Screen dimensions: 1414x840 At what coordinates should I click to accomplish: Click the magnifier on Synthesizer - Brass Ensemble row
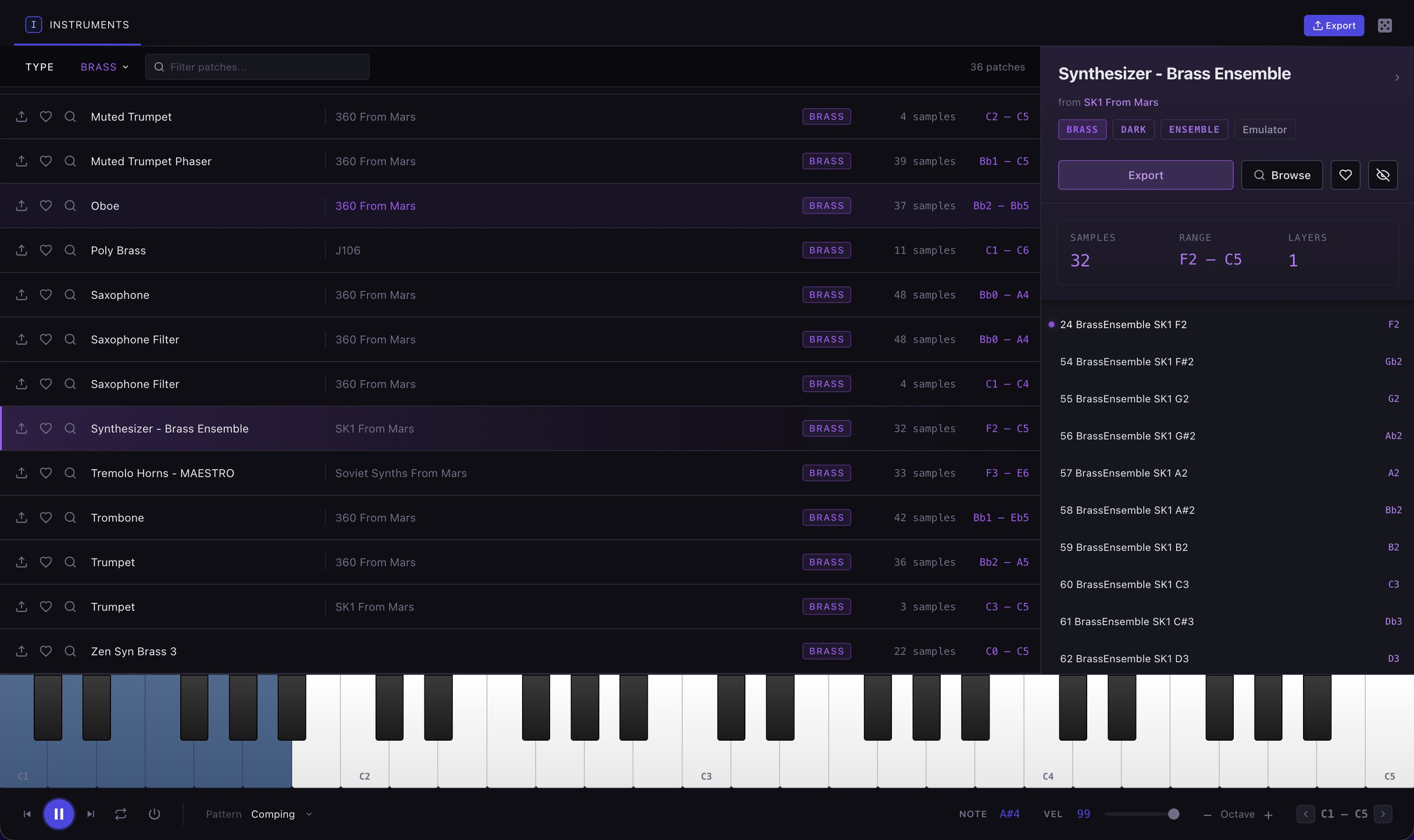(x=70, y=428)
